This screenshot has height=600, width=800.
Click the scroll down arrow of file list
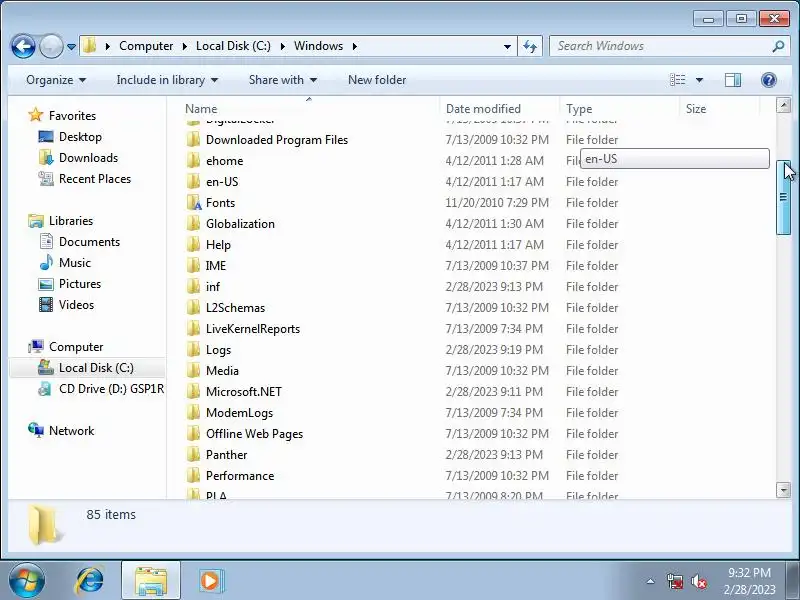[x=783, y=490]
